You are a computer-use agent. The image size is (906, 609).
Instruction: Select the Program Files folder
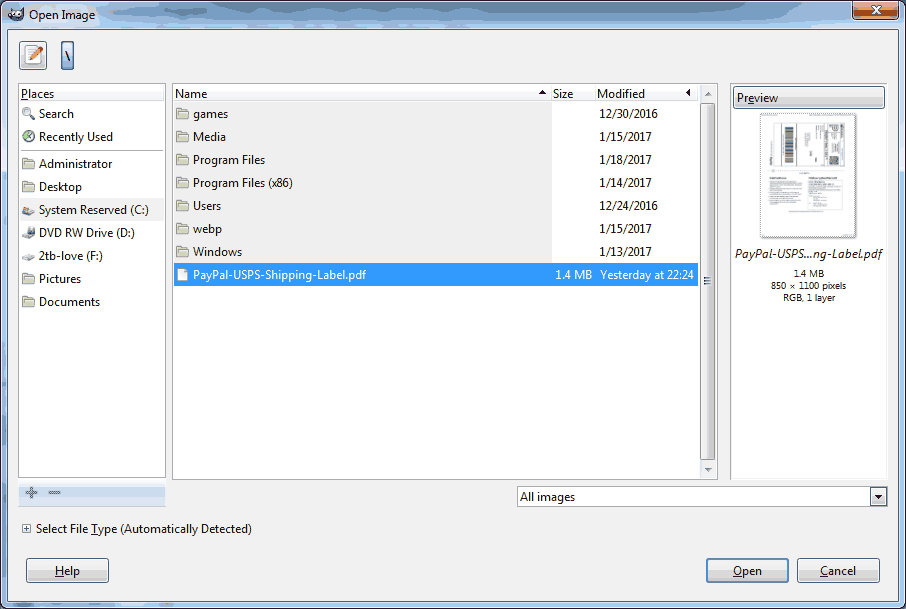[436, 160]
